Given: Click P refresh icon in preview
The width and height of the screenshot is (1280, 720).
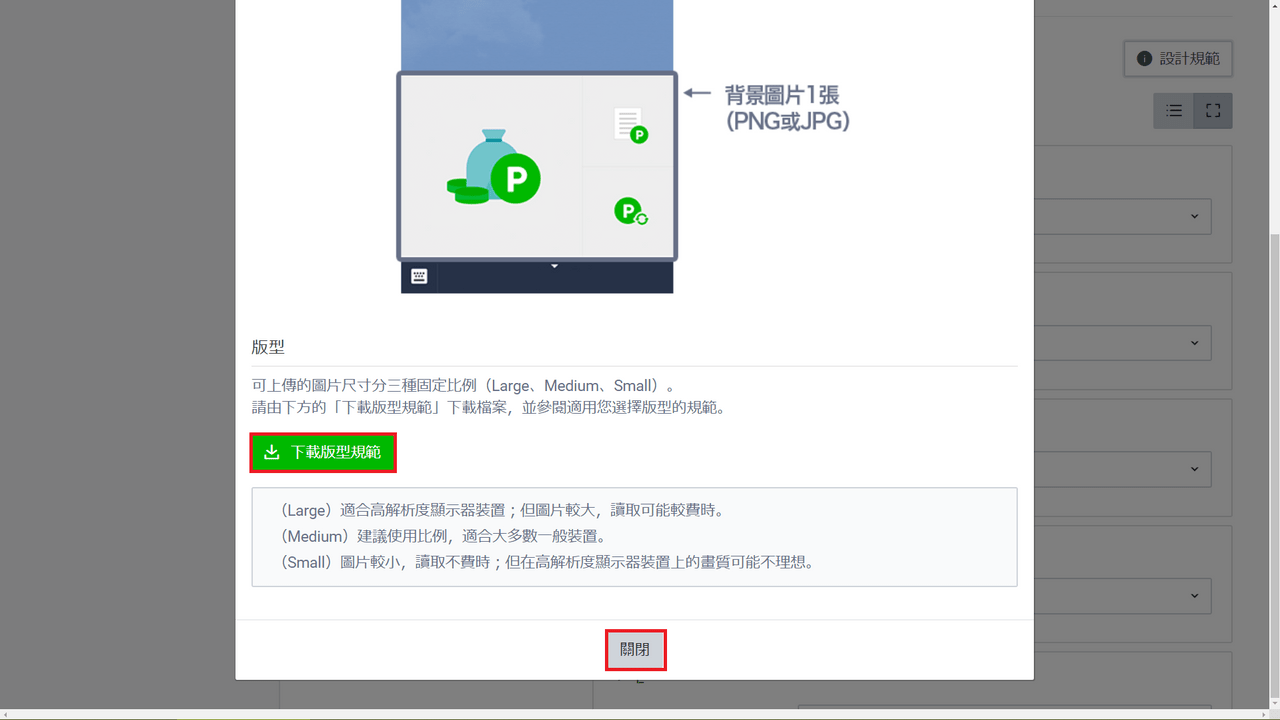Looking at the screenshot, I should point(631,211).
